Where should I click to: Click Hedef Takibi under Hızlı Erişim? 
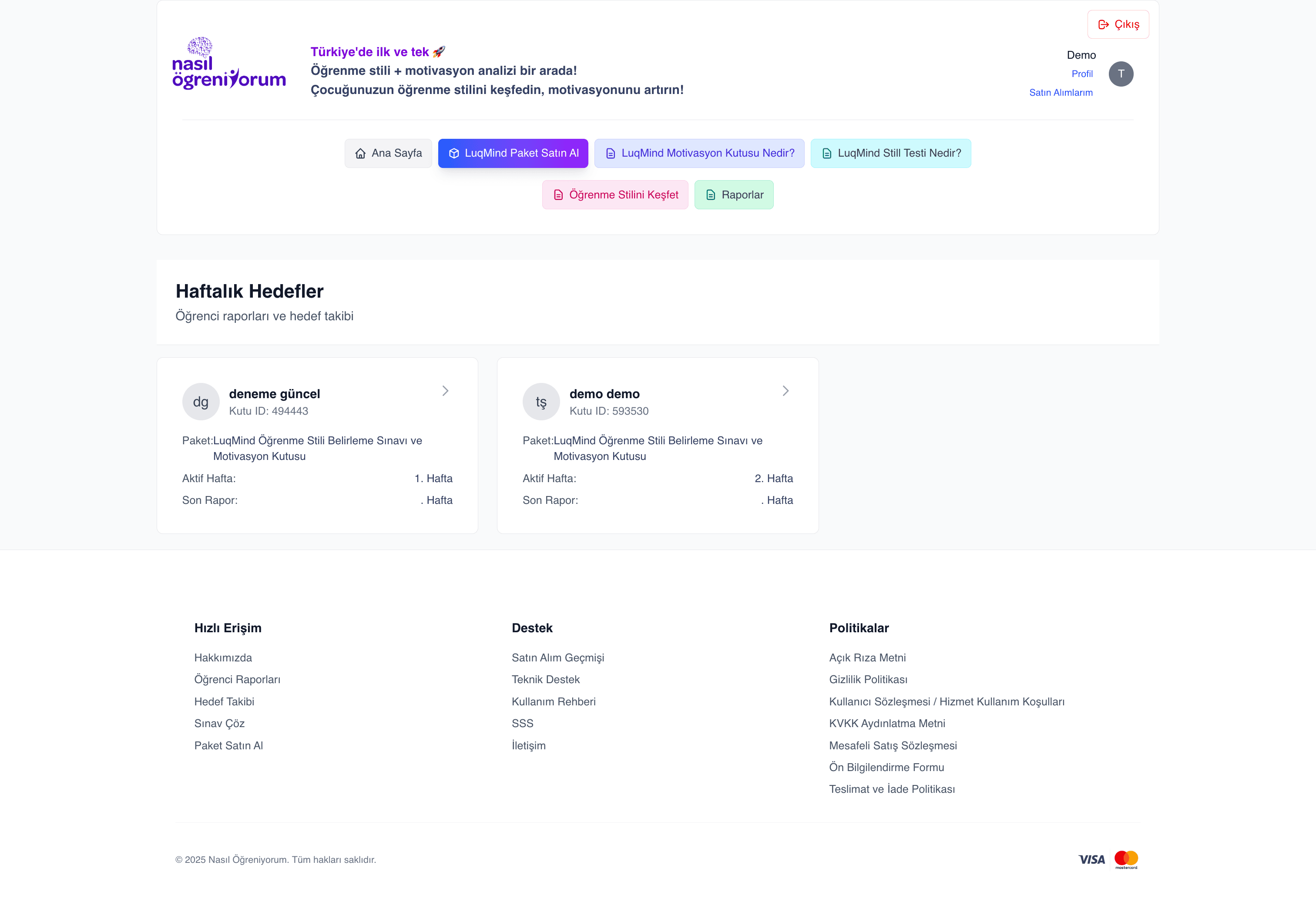coord(225,702)
